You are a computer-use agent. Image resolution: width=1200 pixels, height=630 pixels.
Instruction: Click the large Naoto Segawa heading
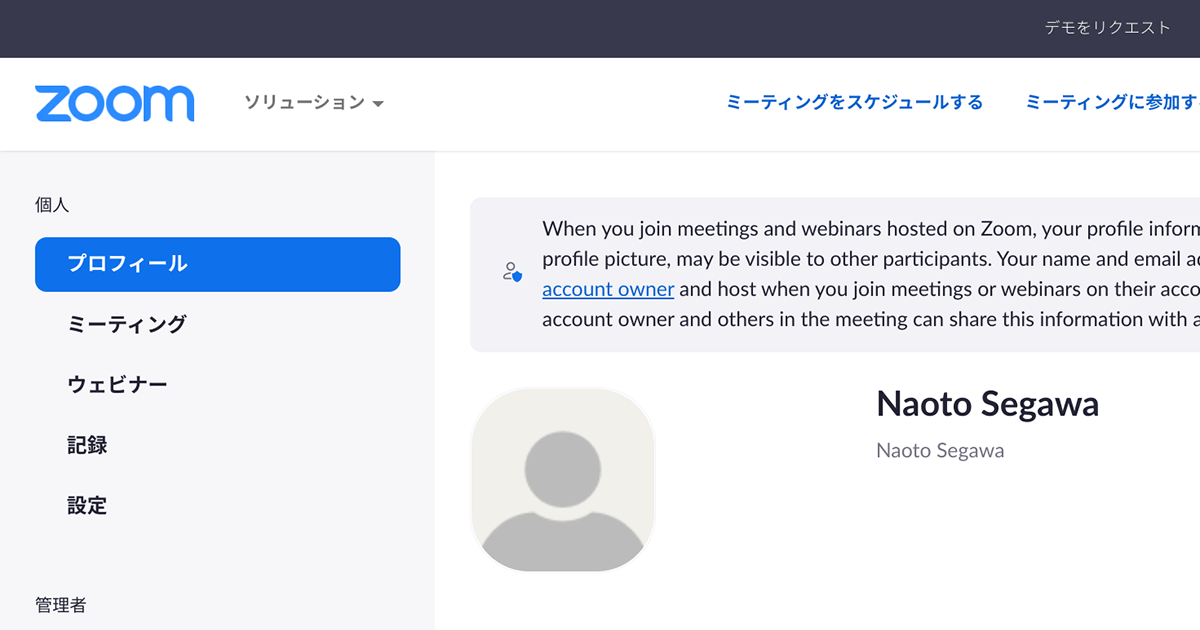click(987, 404)
